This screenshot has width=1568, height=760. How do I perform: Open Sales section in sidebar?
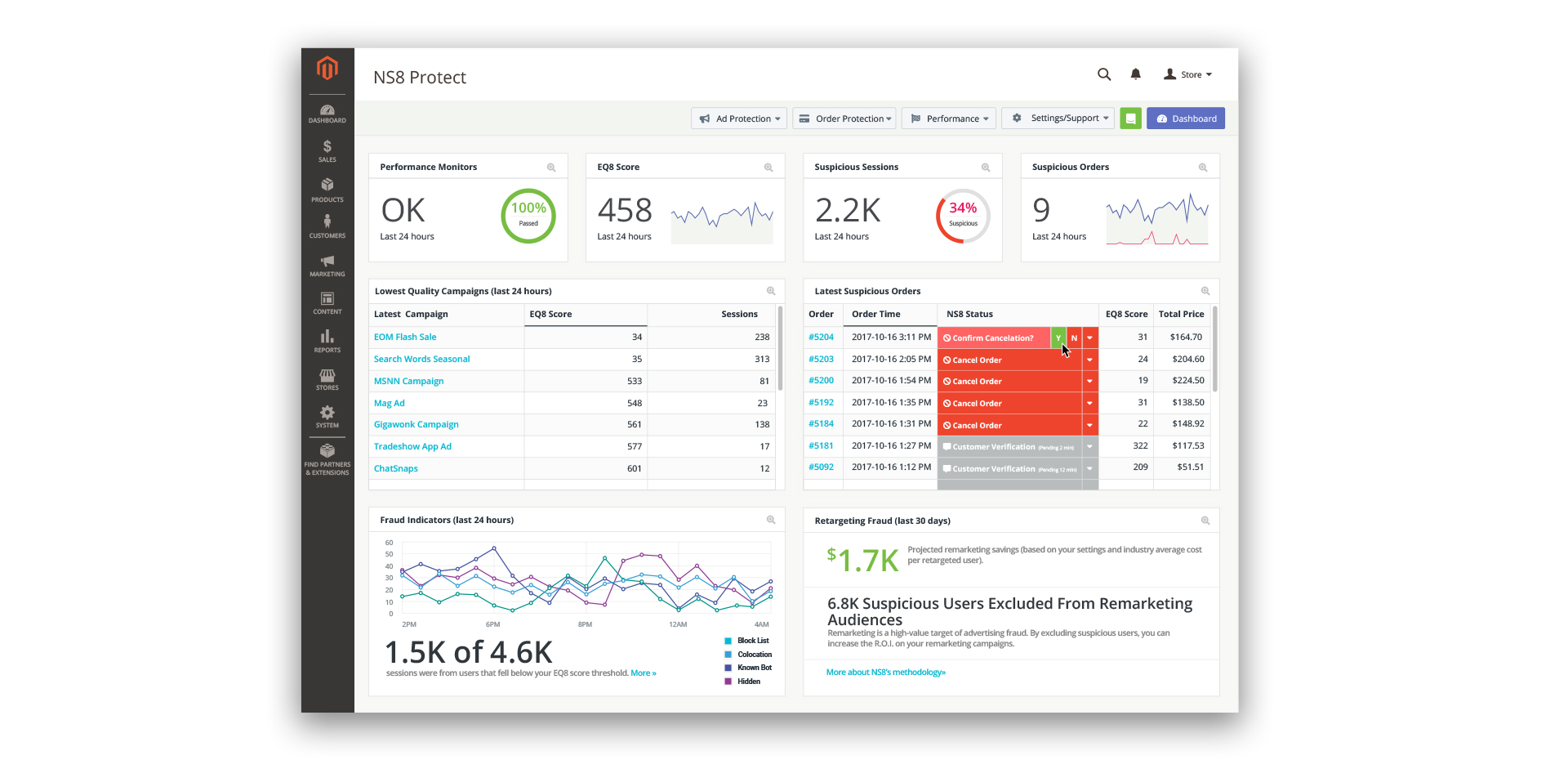coord(327,151)
